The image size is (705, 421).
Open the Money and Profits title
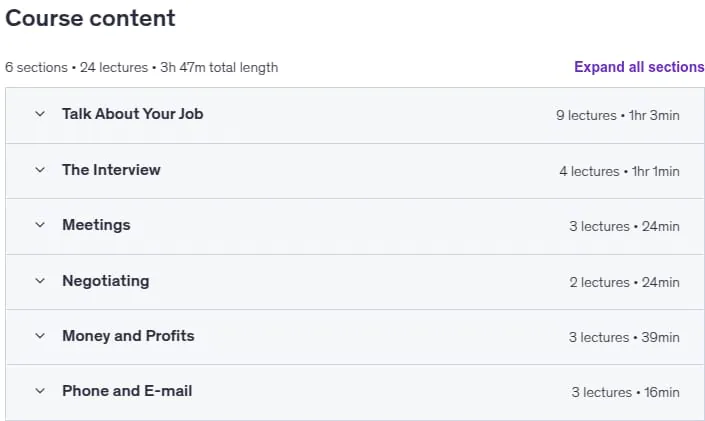[128, 336]
